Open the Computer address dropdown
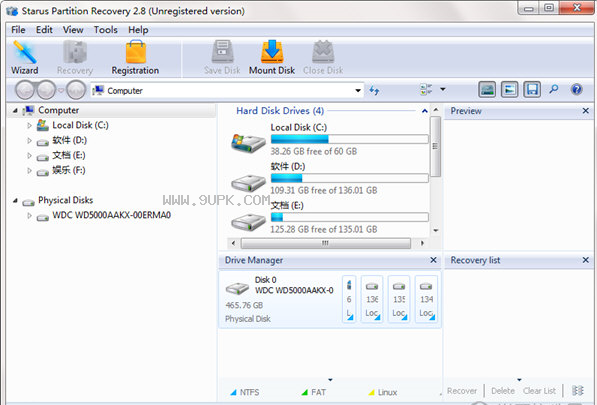Screen dimensions: 597x405 [358, 91]
